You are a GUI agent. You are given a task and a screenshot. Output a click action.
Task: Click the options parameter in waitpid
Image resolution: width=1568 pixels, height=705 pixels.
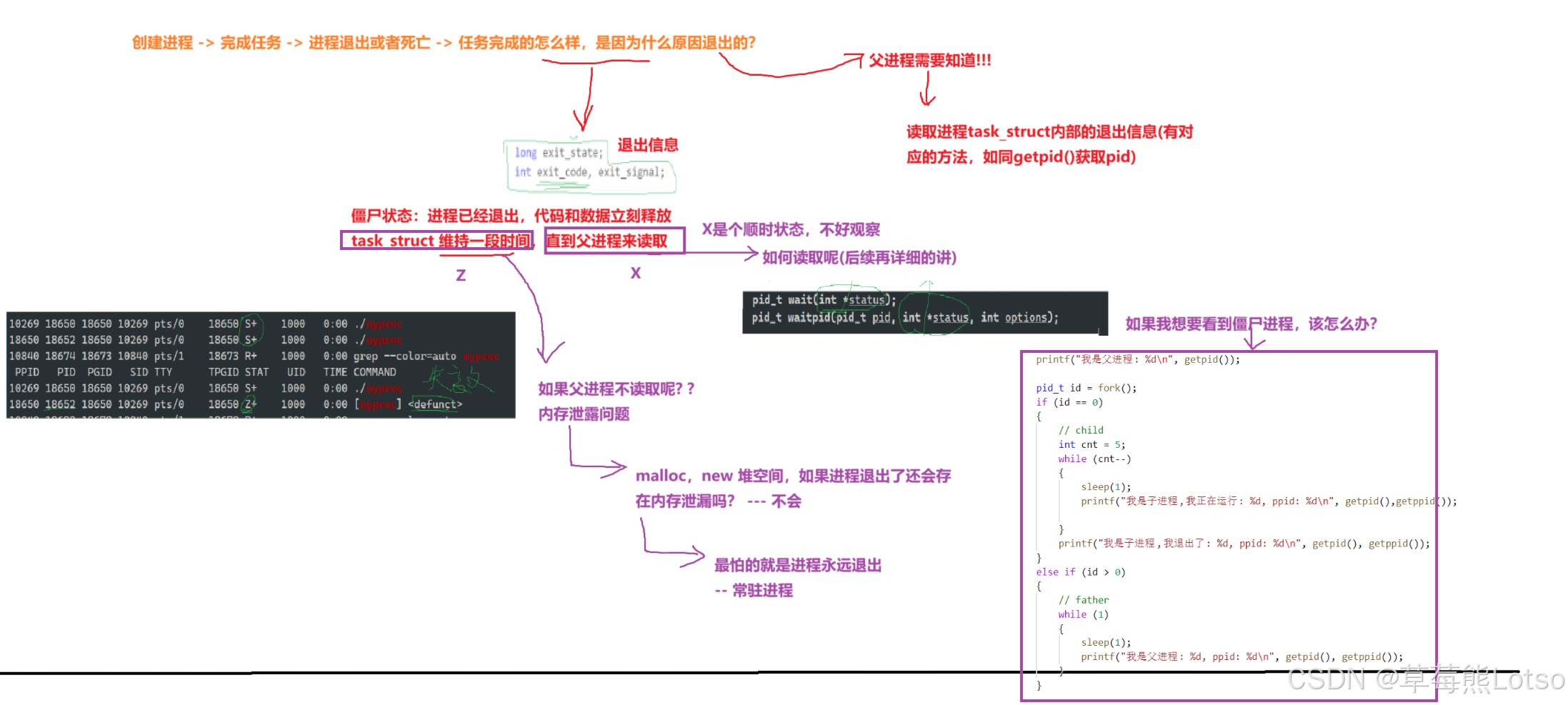click(x=1026, y=318)
